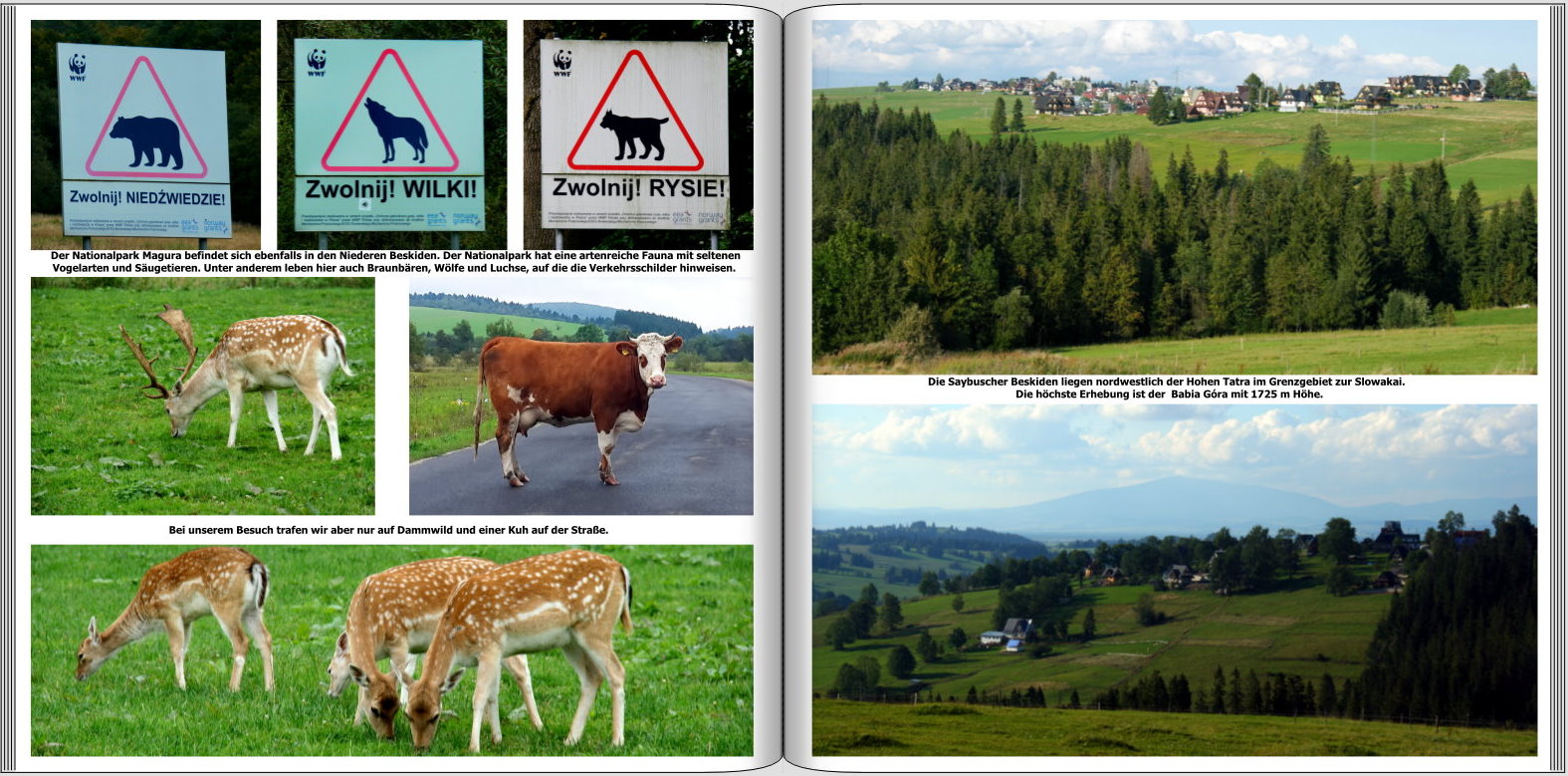This screenshot has height=776, width=1568.
Task: Open the hilltop village landscape photo
Action: (x=1174, y=196)
